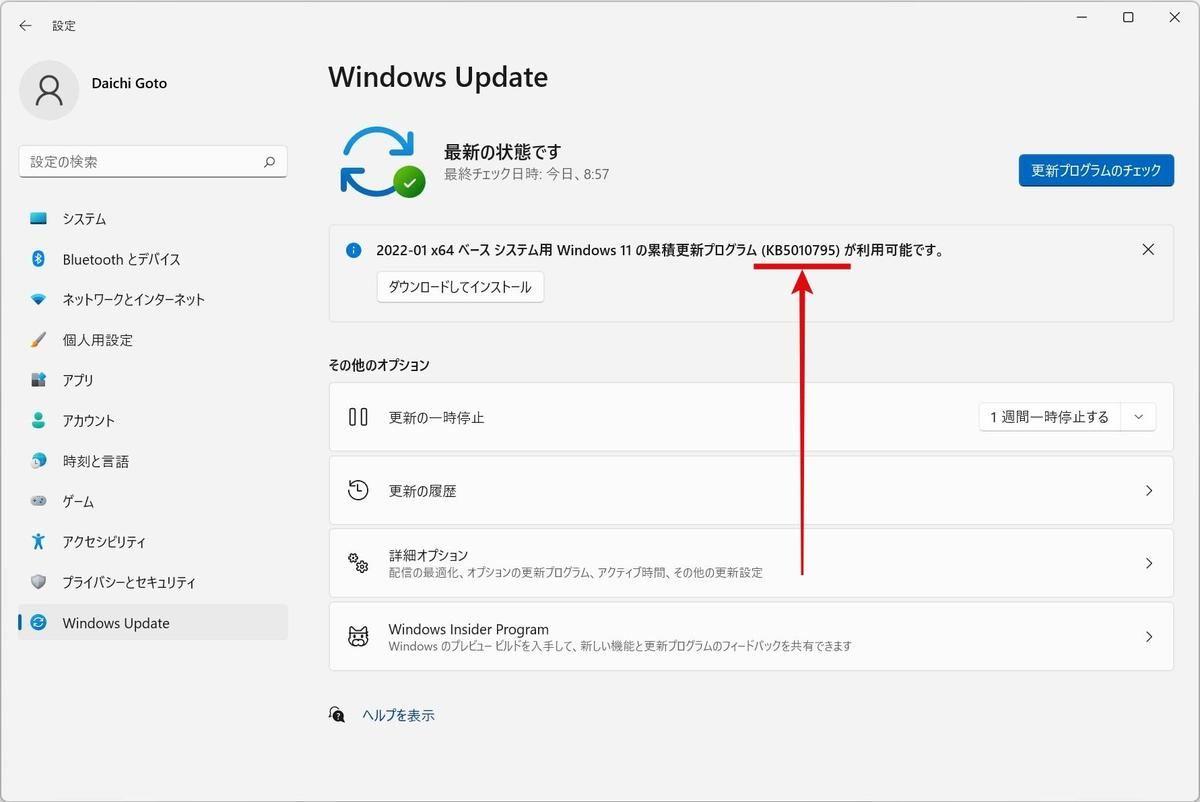This screenshot has height=802, width=1200.
Task: Click the ゲーム controller icon
Action: (x=39, y=501)
